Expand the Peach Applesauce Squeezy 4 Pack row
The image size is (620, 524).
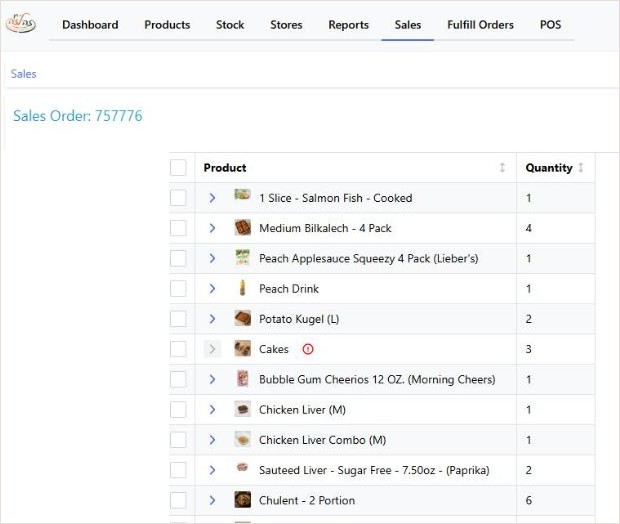click(x=212, y=258)
